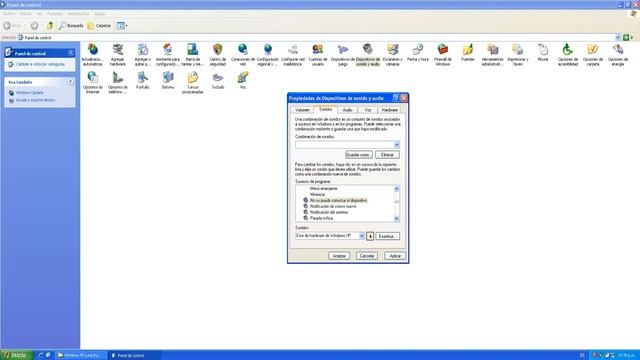Open Opciones de accesibilidad icon
Screen dimensions: 640x360
point(568,54)
